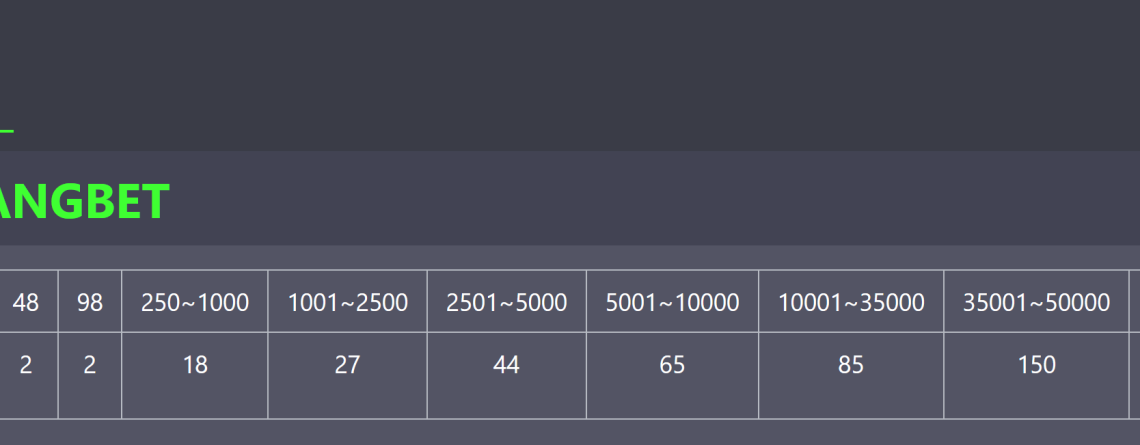Screen dimensions: 1140x445
Task: Select the 35001~50000 range cell
Action: coord(1036,302)
